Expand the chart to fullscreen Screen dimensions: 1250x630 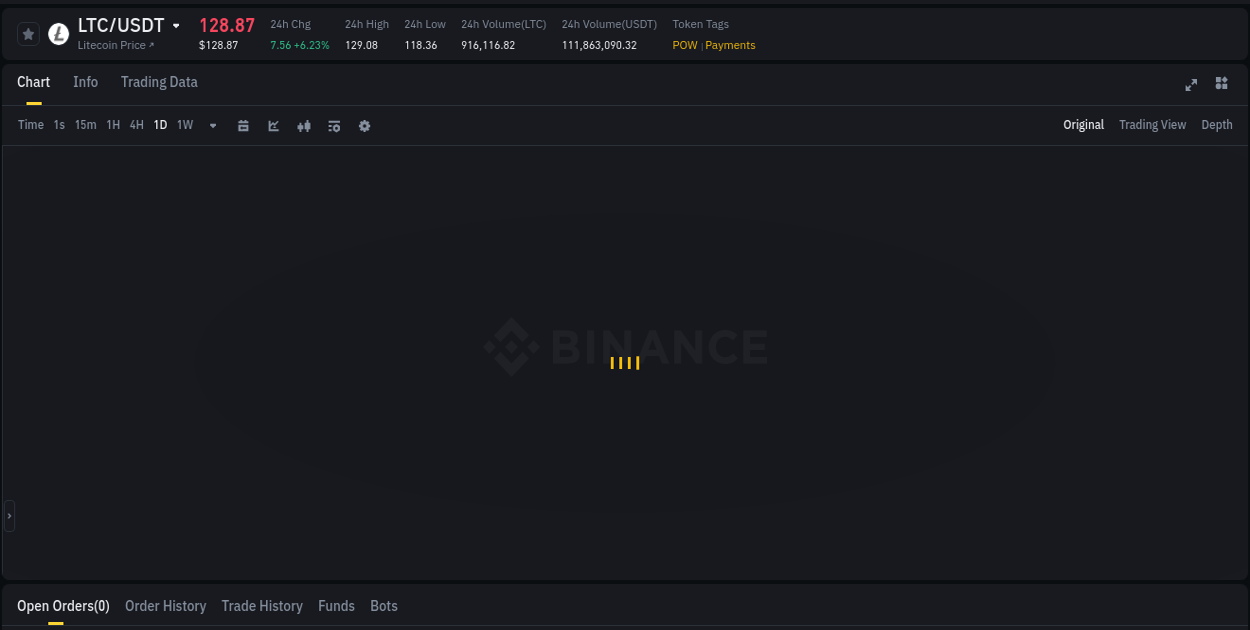[x=1191, y=84]
